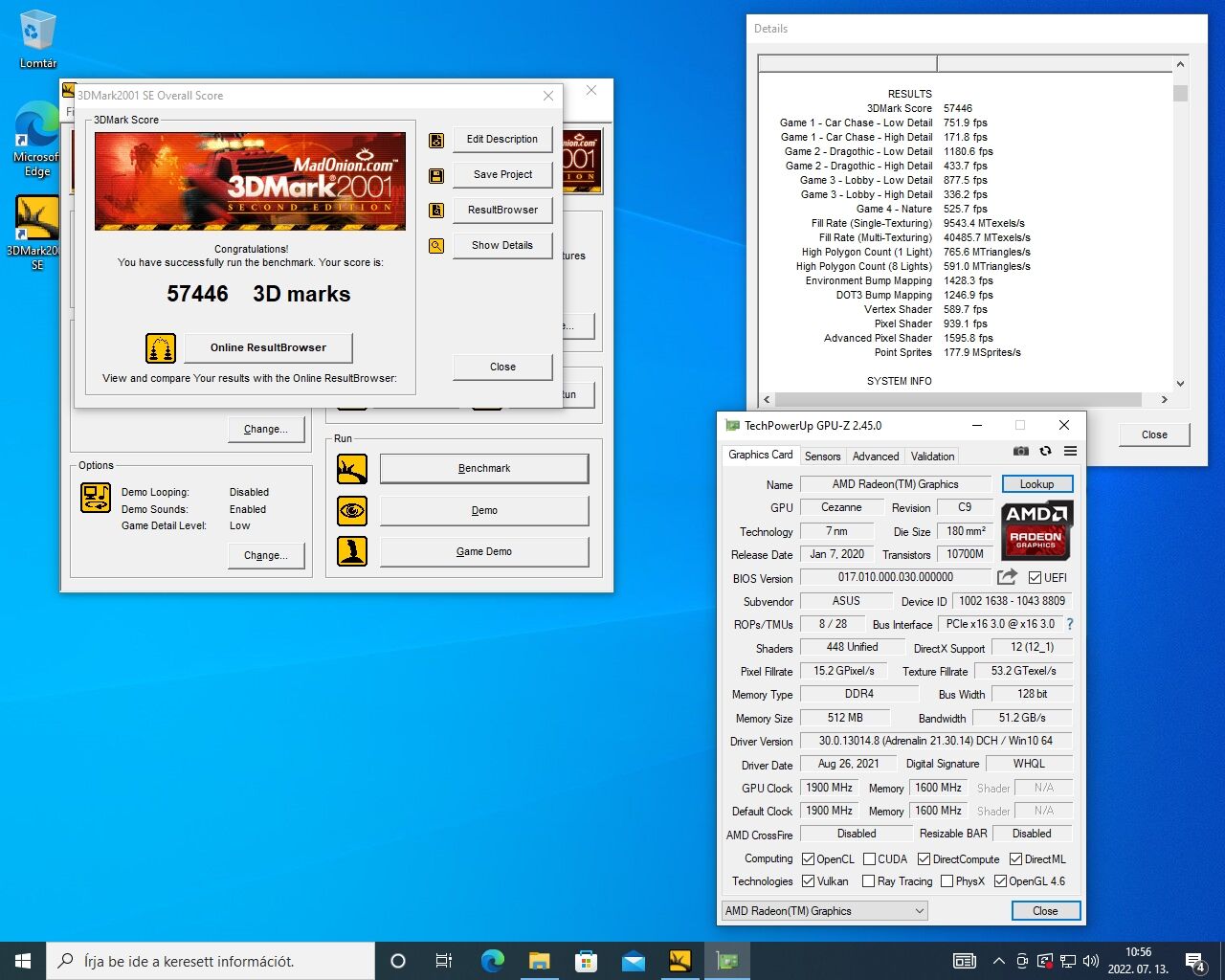Image resolution: width=1225 pixels, height=980 pixels.
Task: Click the Benchmark run icon
Action: (x=352, y=469)
